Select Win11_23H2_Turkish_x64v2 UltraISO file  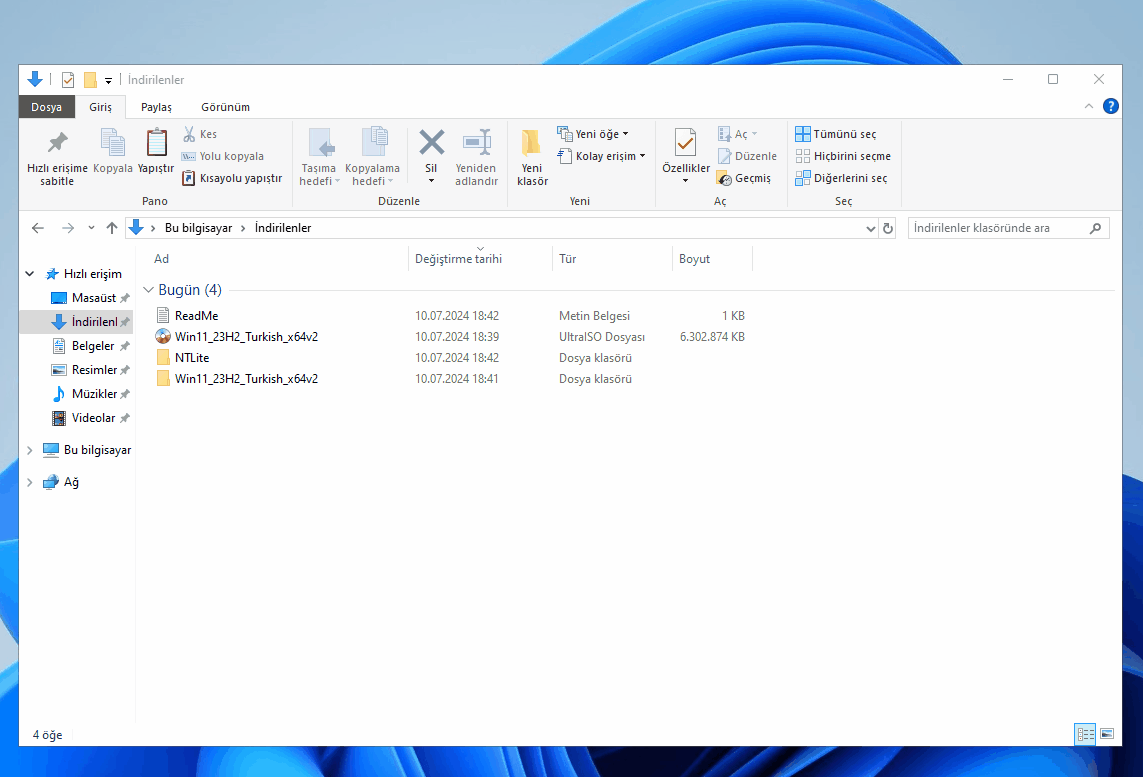(450, 337)
